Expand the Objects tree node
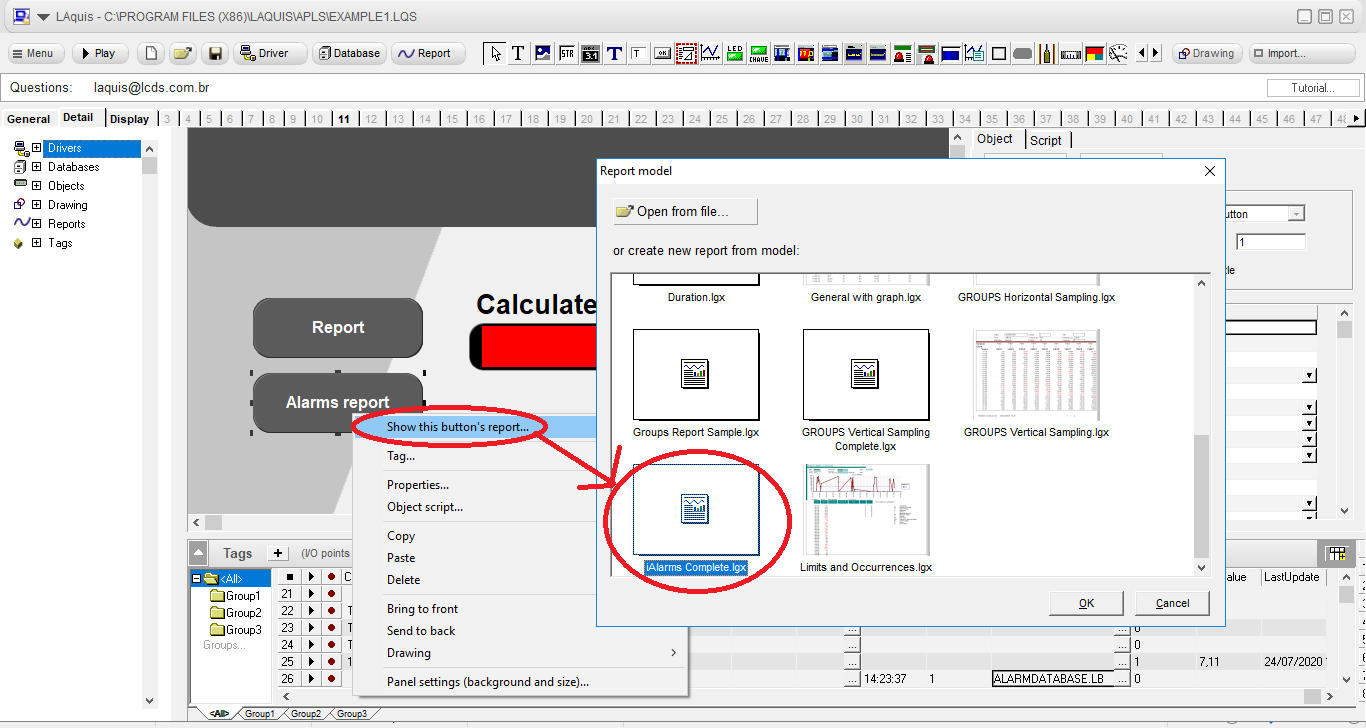1366x728 pixels. 37,186
